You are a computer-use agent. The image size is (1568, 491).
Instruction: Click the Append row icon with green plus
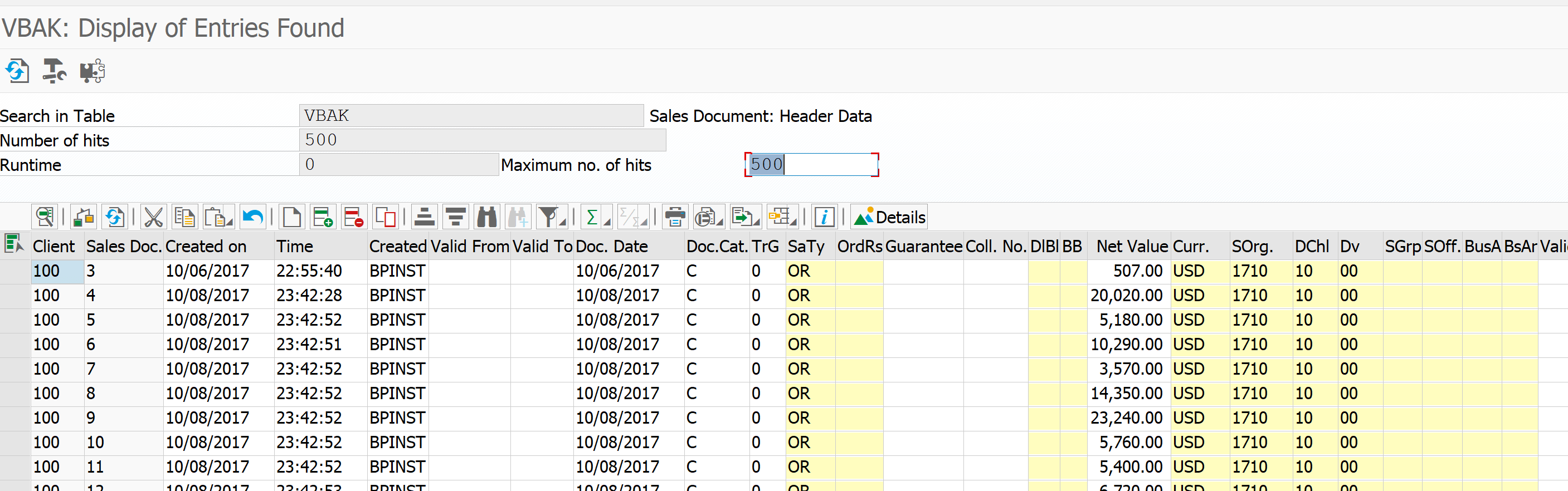(322, 217)
